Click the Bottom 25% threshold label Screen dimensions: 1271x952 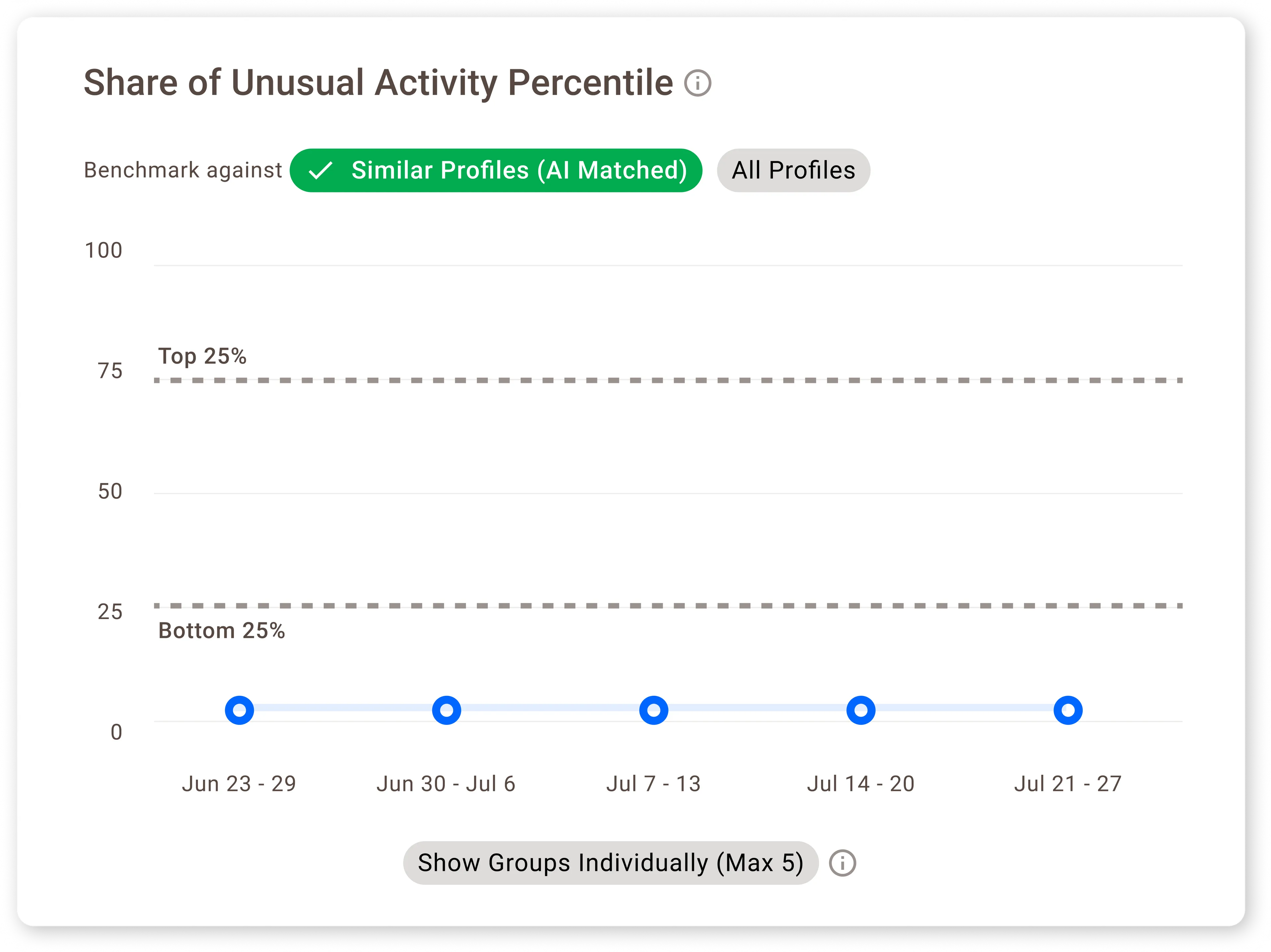pos(221,630)
